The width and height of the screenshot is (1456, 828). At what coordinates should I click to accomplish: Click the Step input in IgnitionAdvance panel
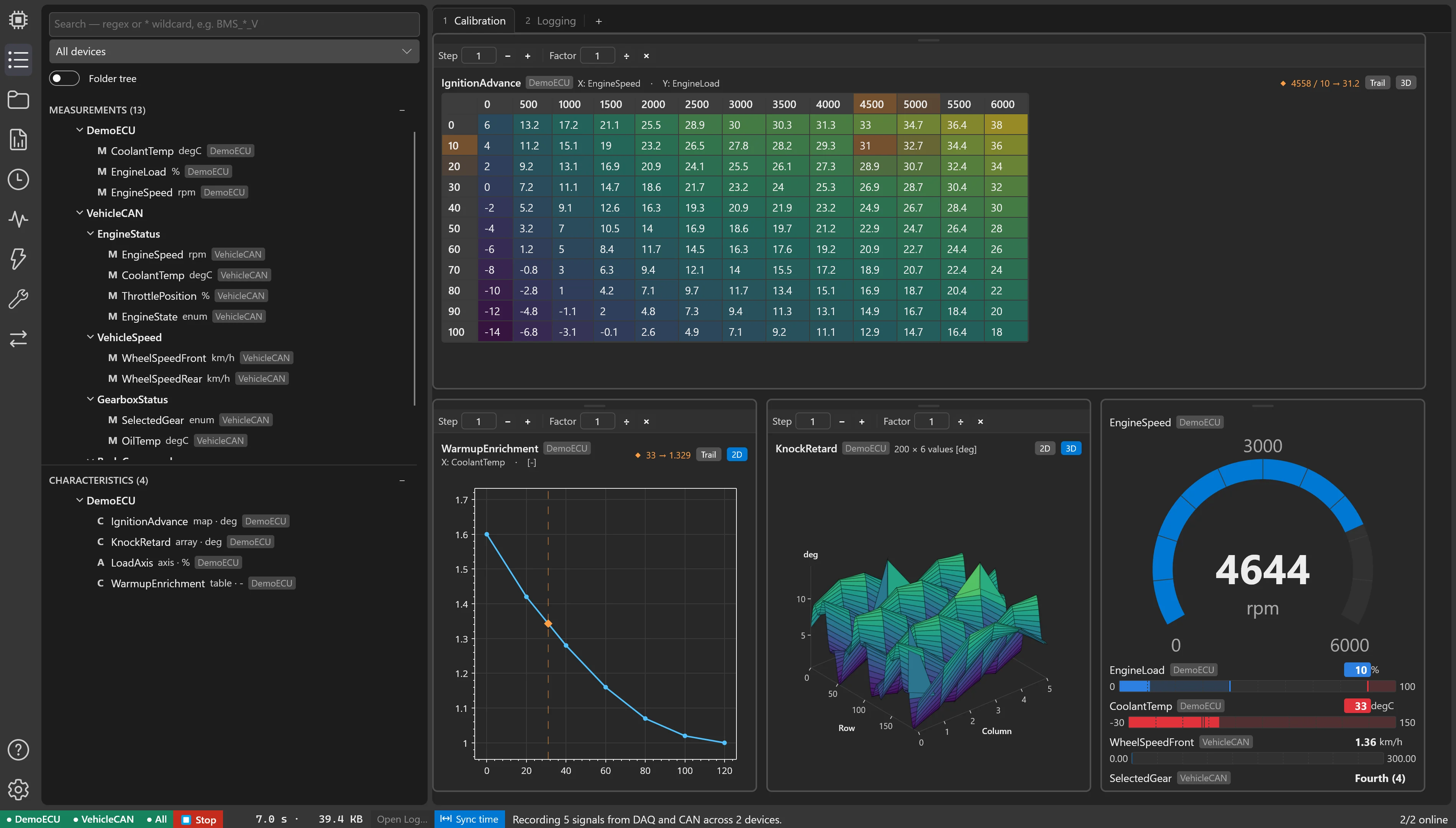479,56
